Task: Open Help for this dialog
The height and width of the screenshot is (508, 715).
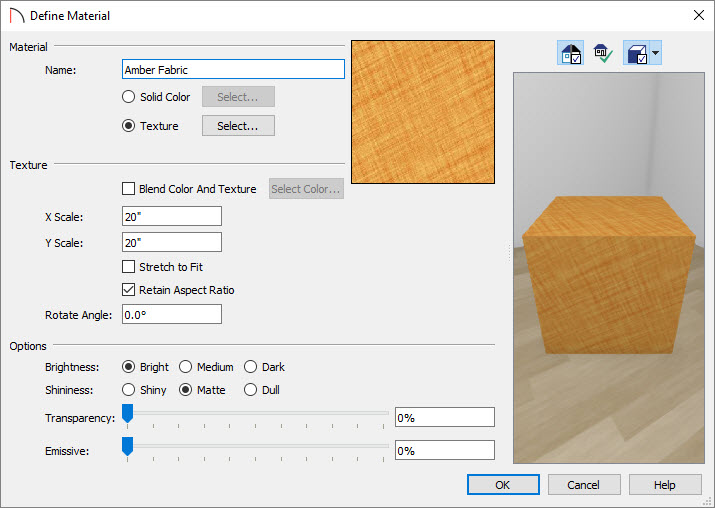Action: coord(665,485)
